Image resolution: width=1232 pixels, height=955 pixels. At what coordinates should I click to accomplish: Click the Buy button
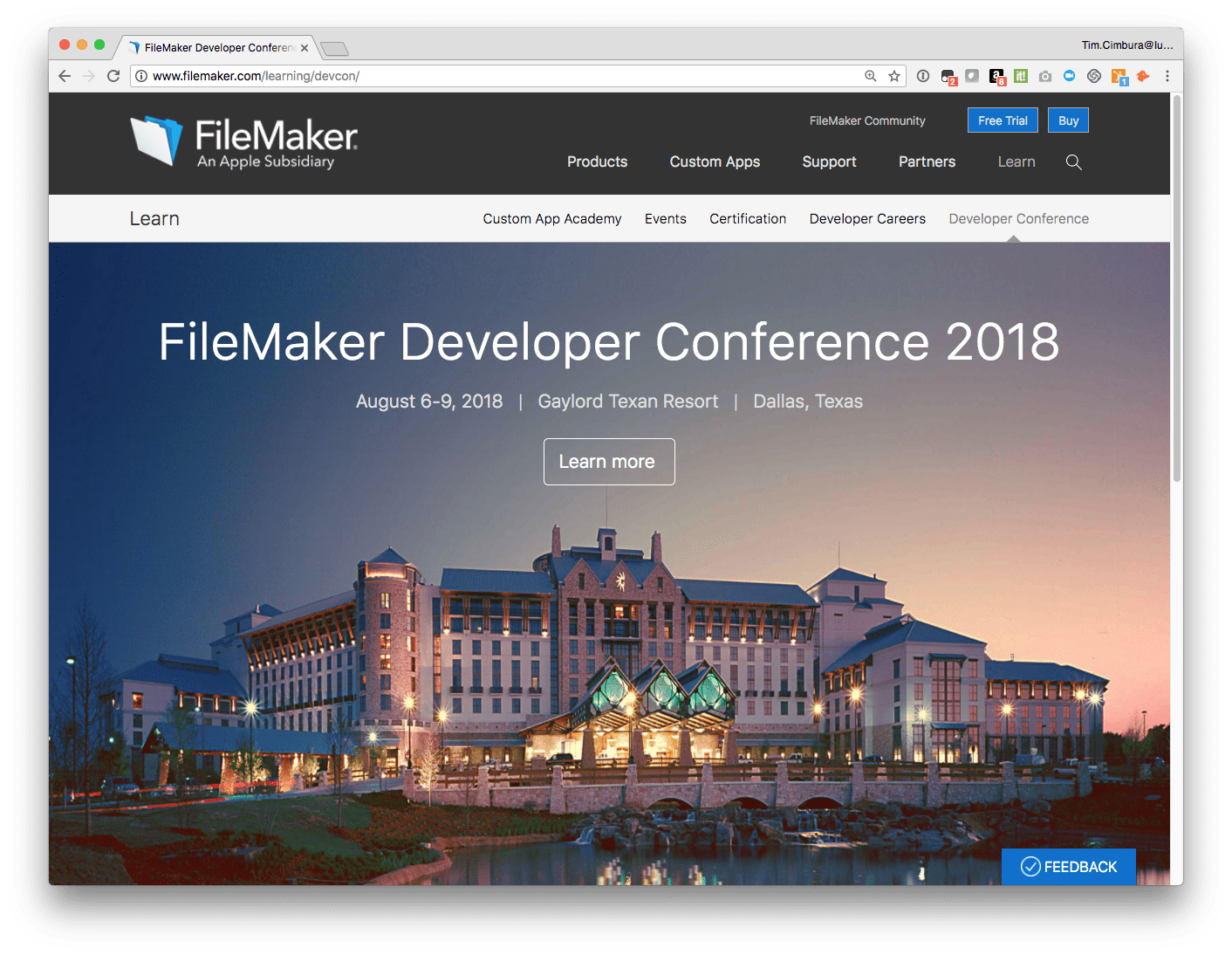pyautogui.click(x=1068, y=120)
